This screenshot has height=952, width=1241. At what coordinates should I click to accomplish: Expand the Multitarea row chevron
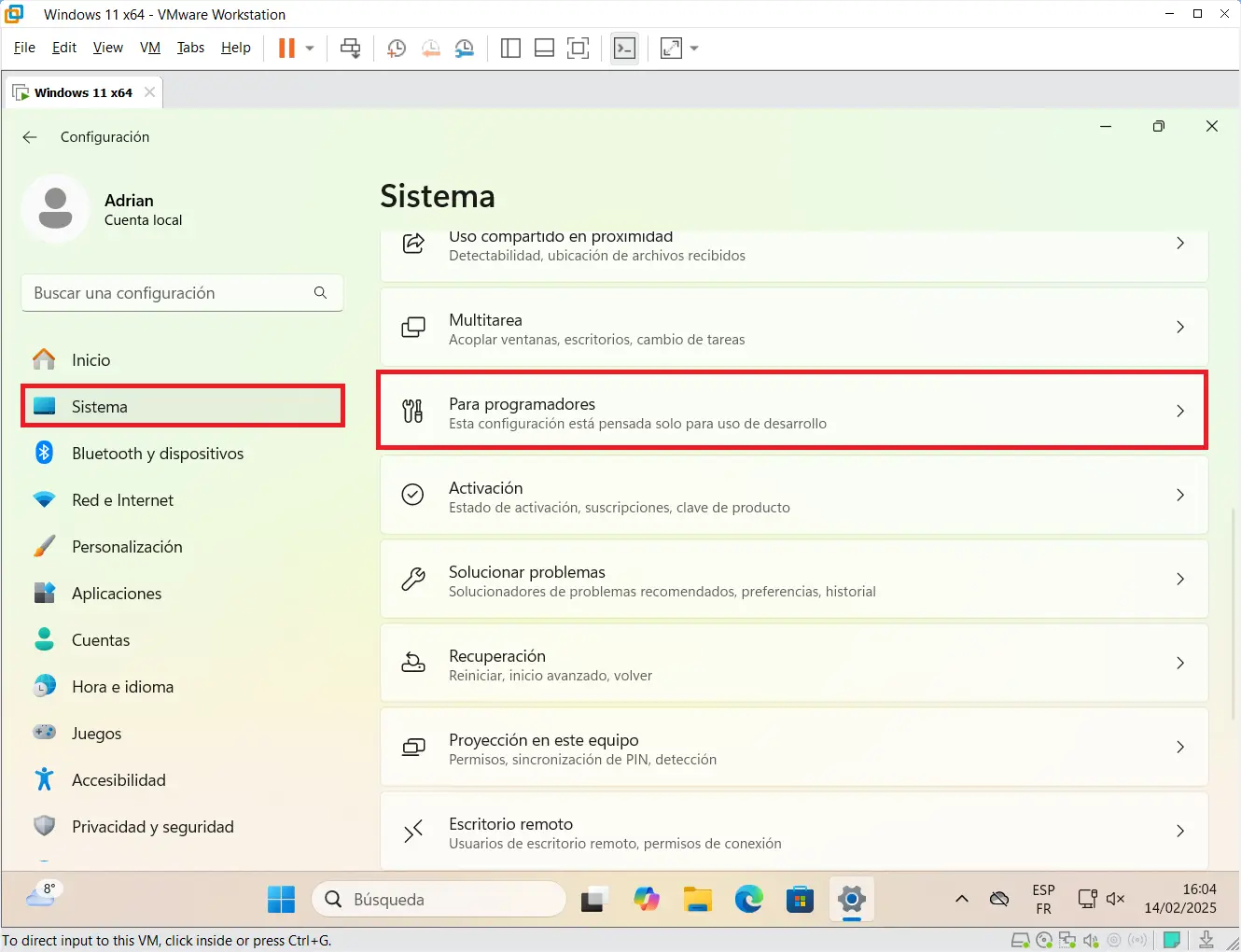click(x=1180, y=328)
